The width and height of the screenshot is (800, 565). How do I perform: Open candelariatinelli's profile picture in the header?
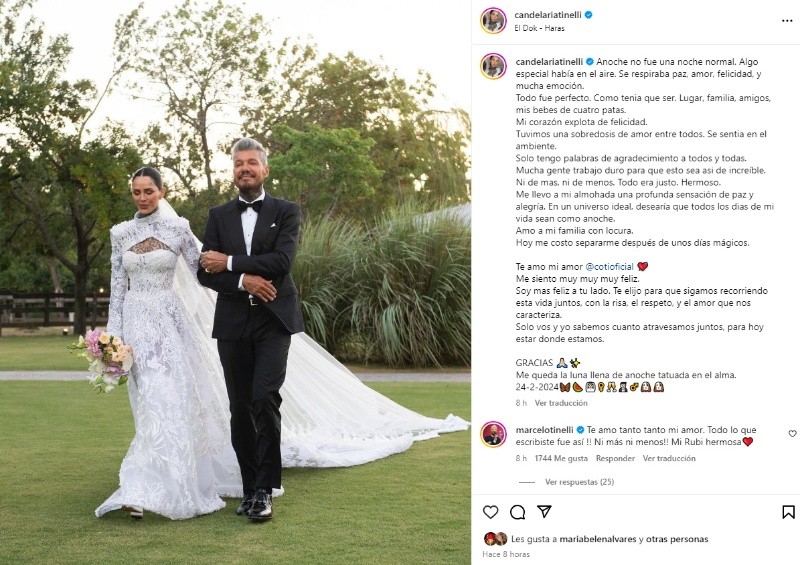click(493, 21)
